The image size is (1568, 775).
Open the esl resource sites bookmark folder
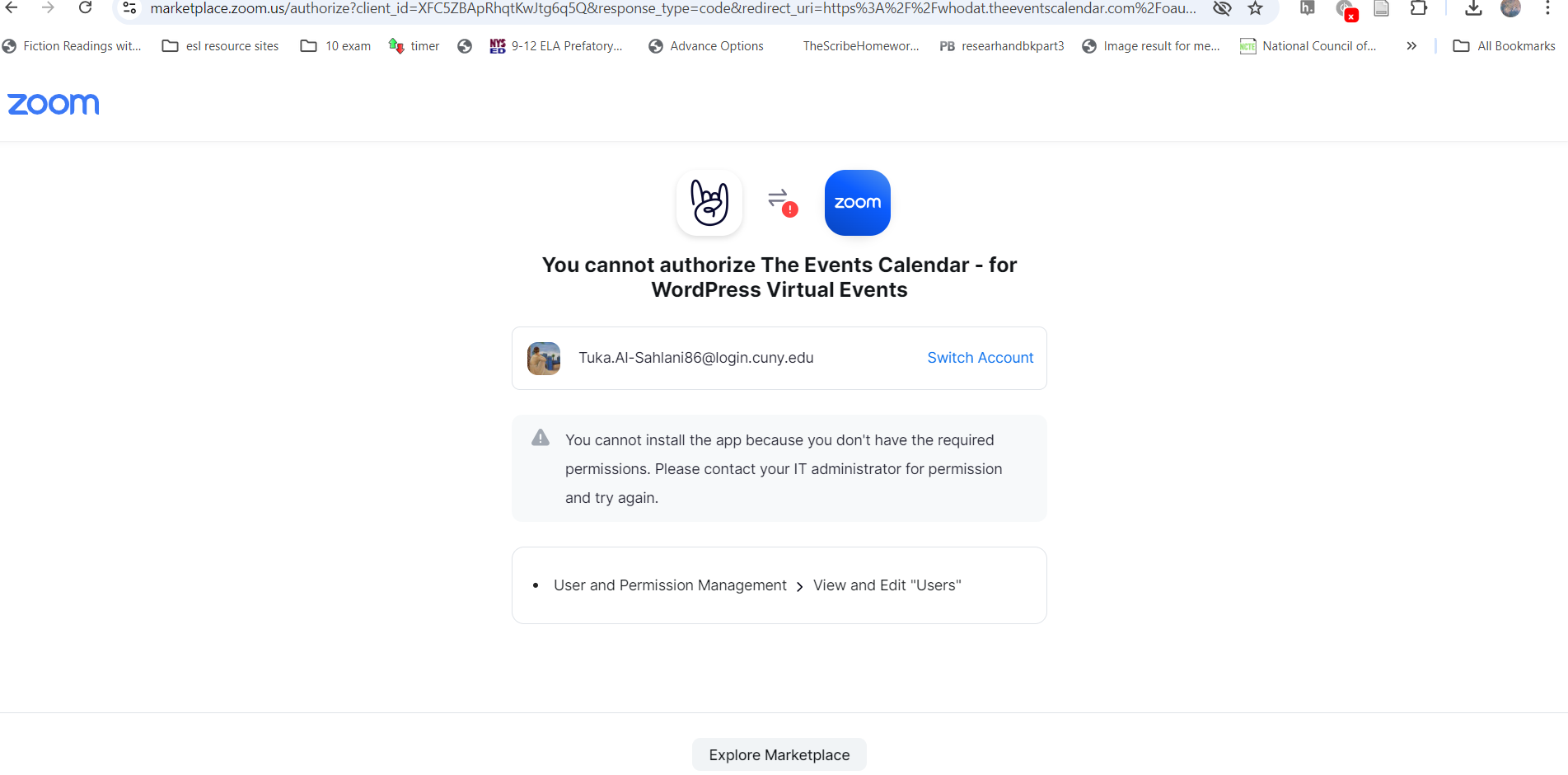[x=221, y=46]
